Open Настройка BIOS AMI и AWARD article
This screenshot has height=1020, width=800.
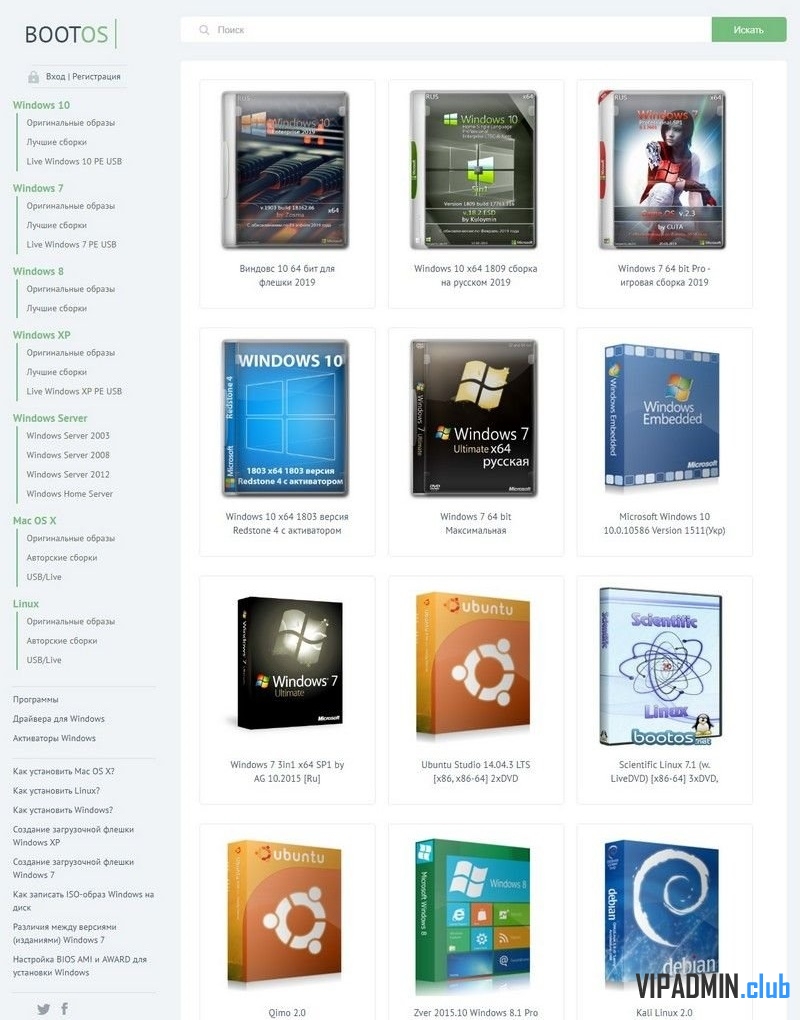coord(80,966)
